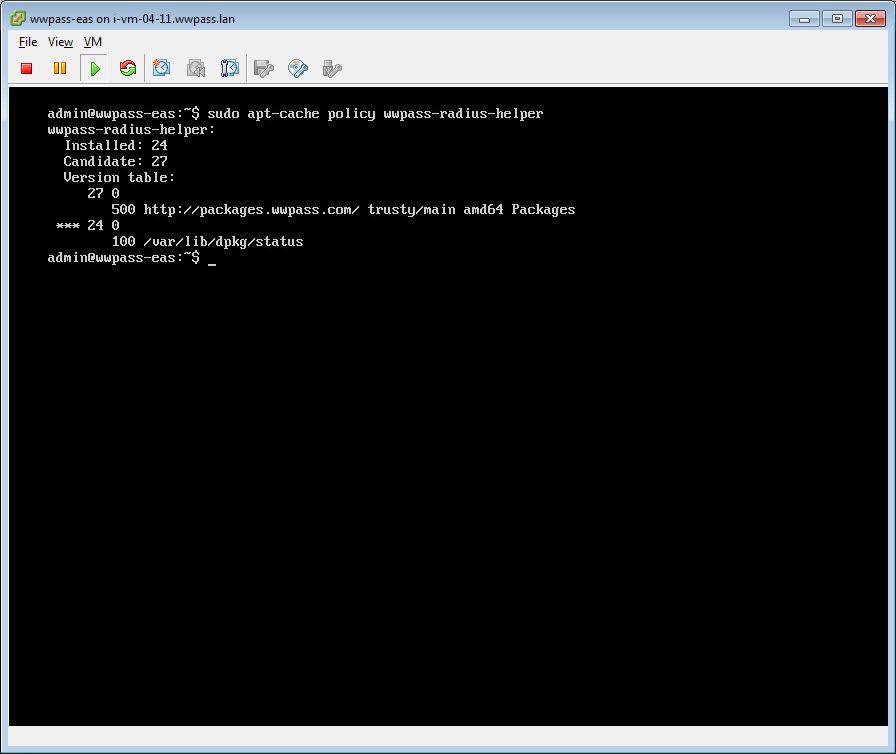Open the Snapshot Manager
The width and height of the screenshot is (896, 754).
coord(227,68)
